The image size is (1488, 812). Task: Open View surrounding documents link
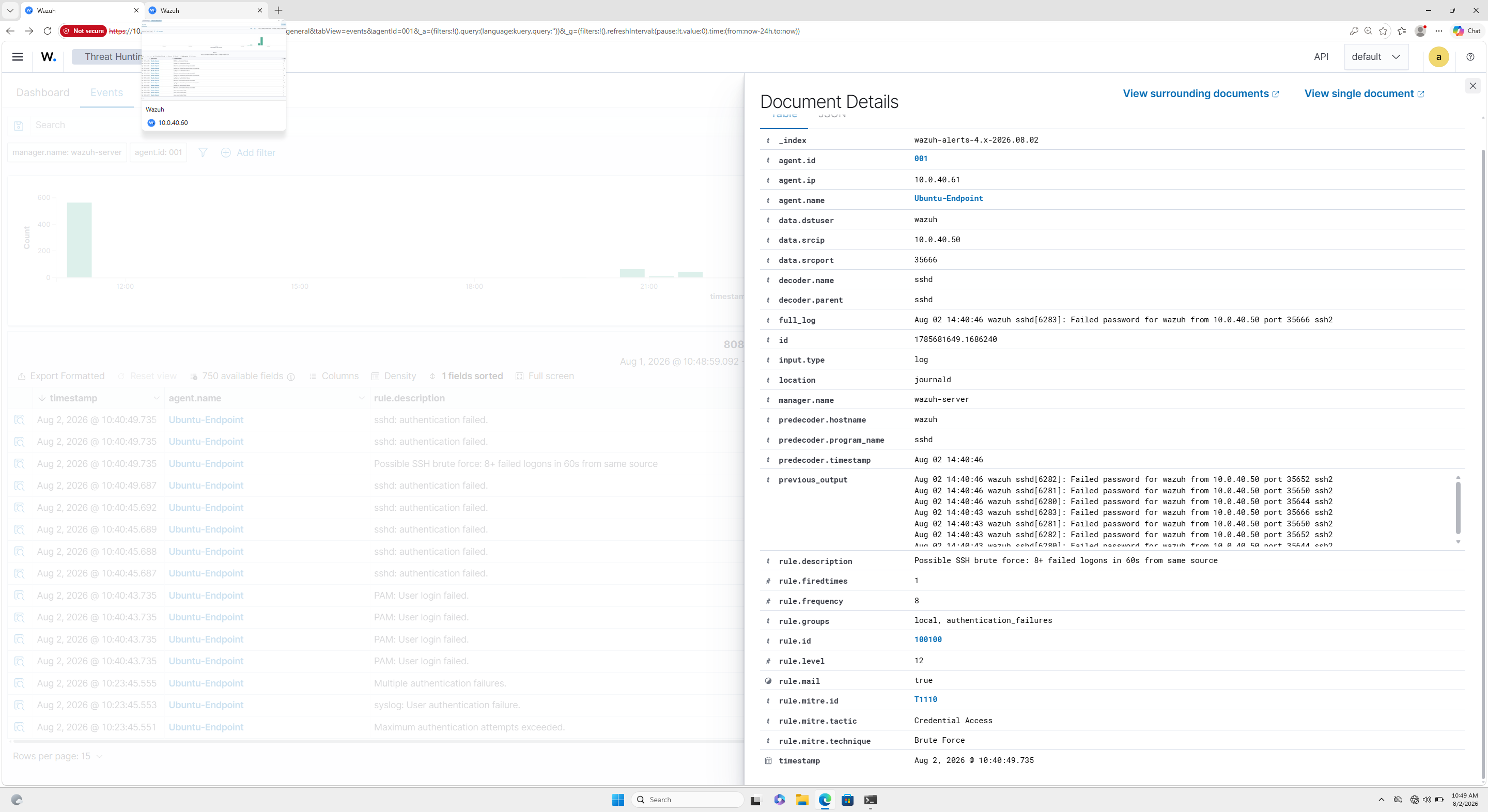click(x=1200, y=93)
